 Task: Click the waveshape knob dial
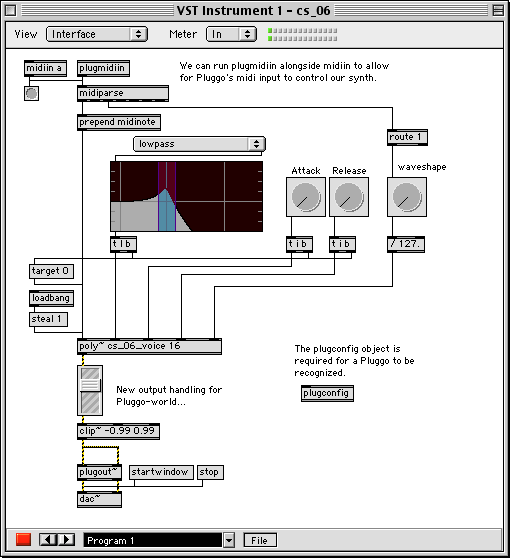407,197
